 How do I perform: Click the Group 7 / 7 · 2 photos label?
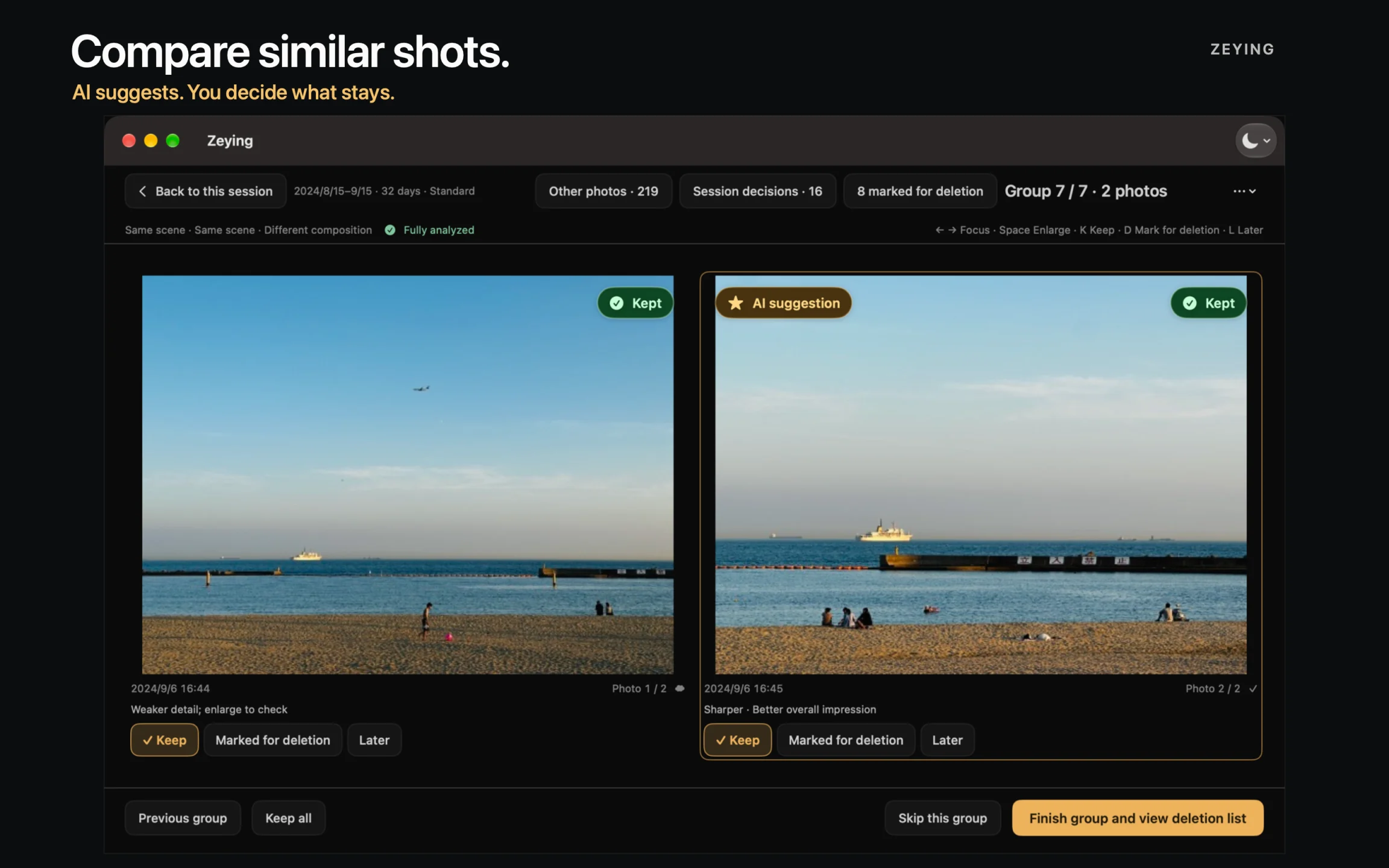point(1086,191)
